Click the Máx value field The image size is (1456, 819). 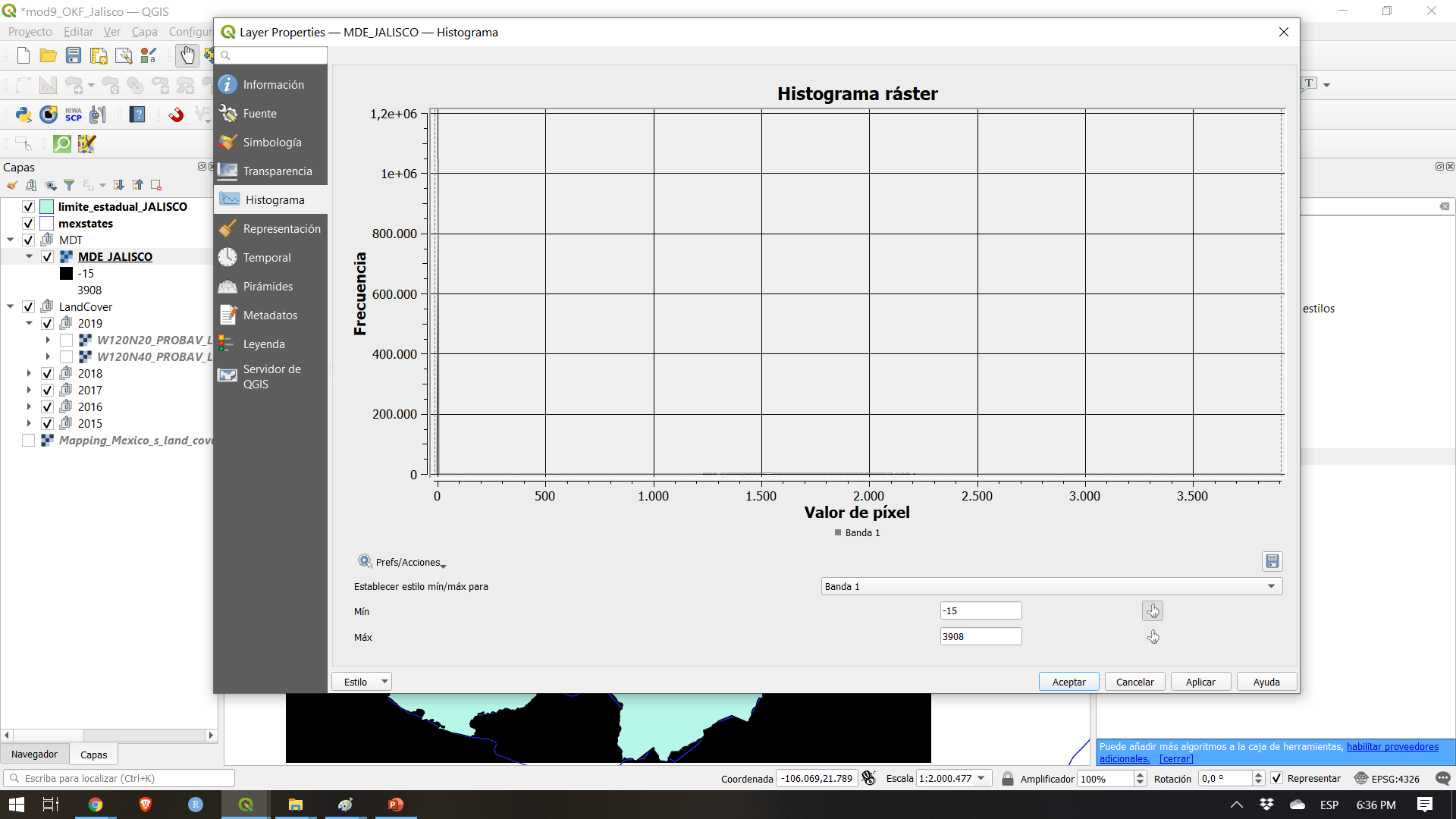[981, 637]
